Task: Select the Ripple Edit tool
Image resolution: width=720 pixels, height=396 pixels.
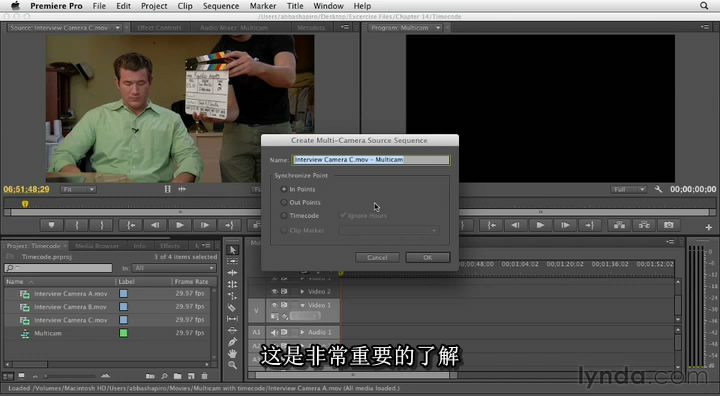Action: tap(233, 273)
